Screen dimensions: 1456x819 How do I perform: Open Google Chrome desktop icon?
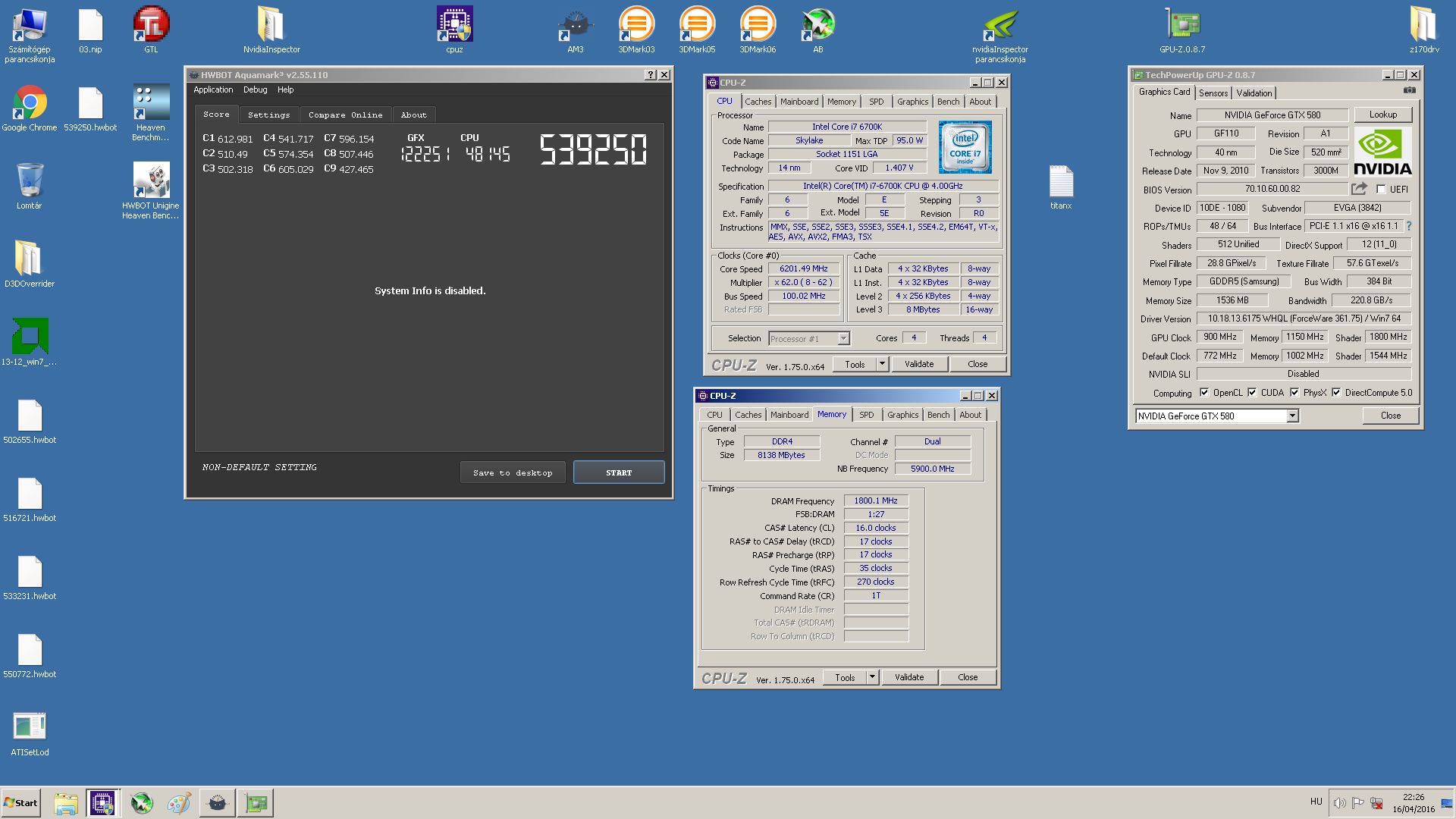[x=30, y=108]
